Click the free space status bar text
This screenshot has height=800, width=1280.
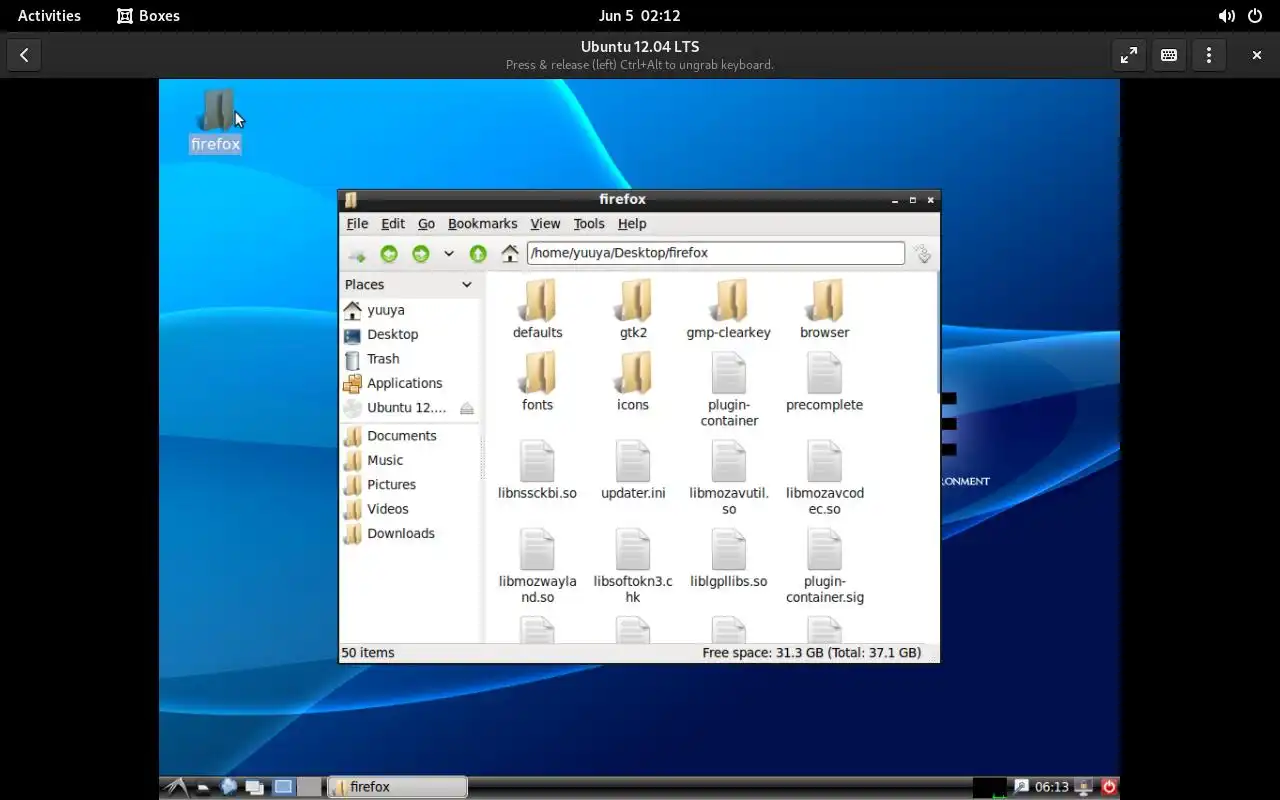pos(811,653)
